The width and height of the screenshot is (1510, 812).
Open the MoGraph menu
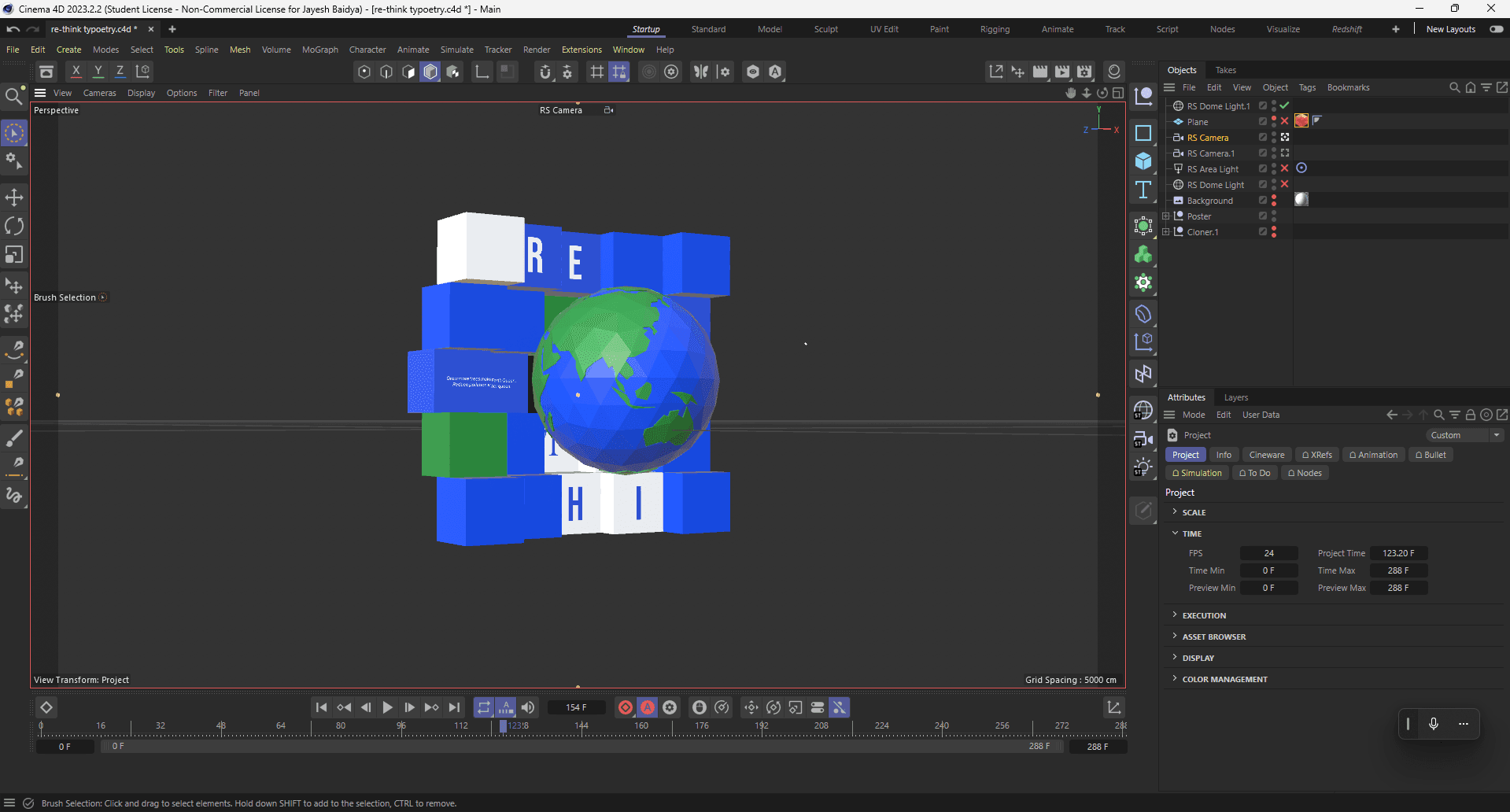[319, 50]
